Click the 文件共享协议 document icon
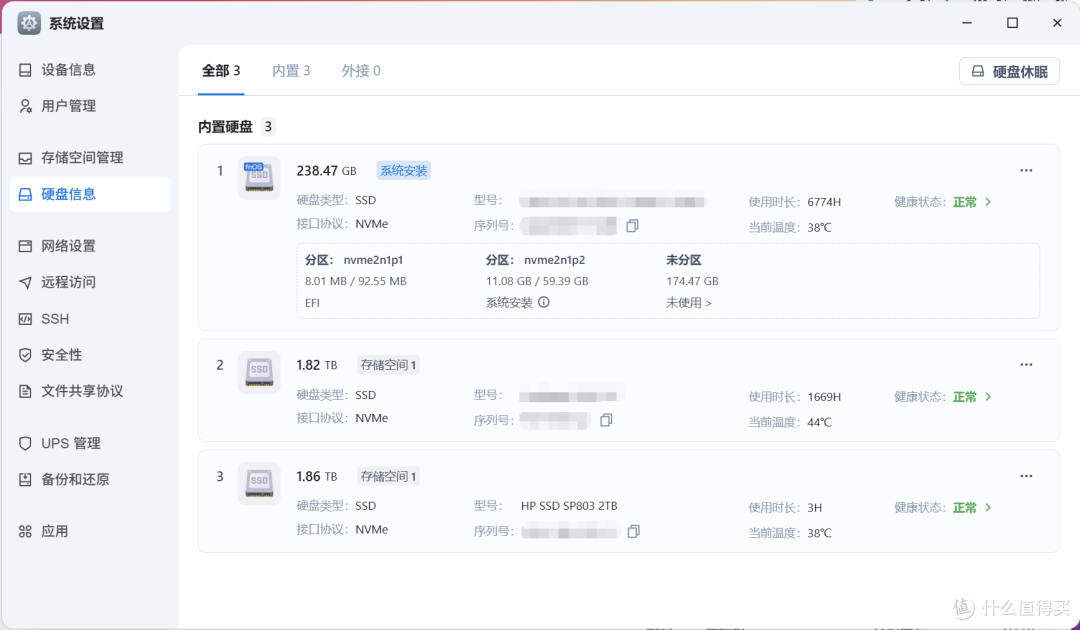 coord(25,391)
